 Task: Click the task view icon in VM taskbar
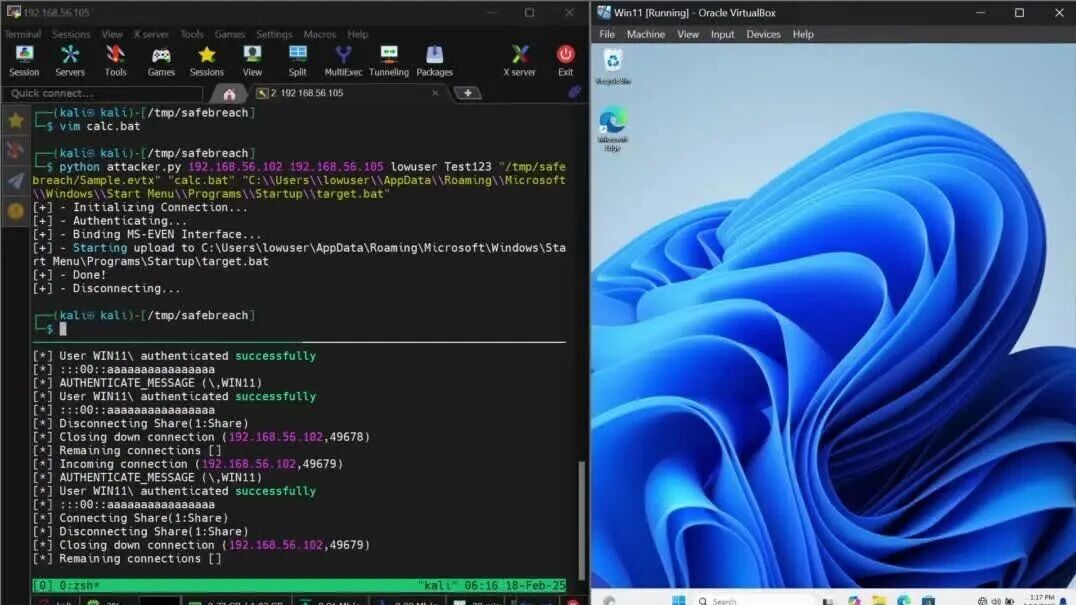tap(828, 601)
